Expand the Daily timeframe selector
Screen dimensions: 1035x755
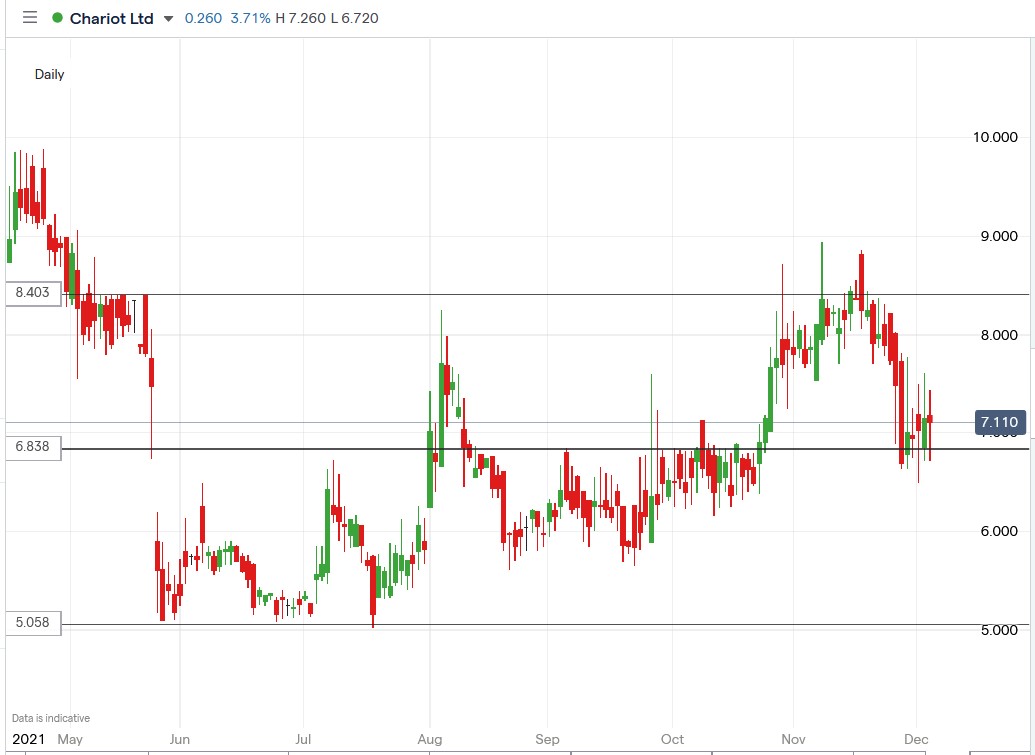[48, 74]
